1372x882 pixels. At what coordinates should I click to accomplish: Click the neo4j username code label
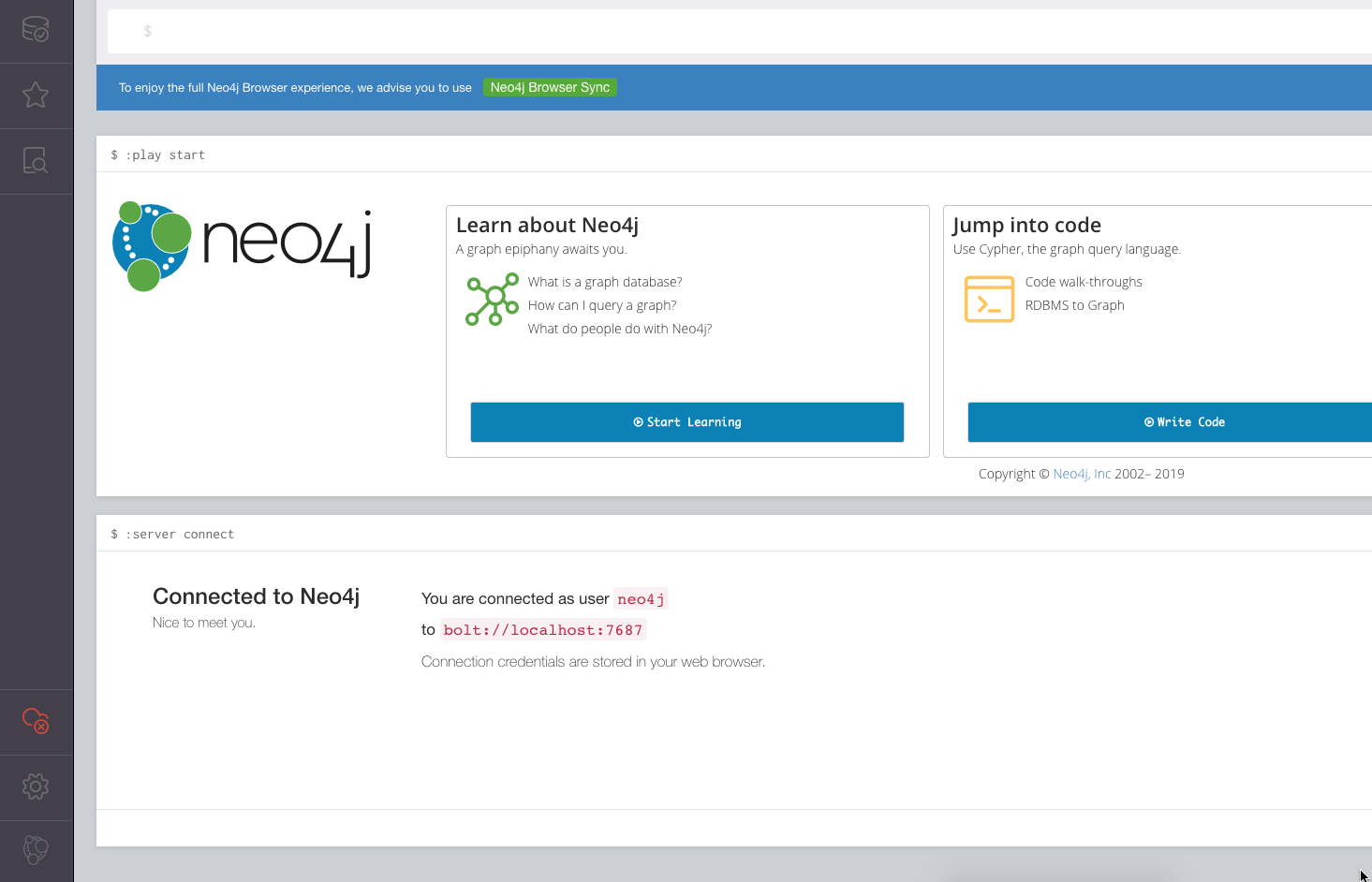641,599
